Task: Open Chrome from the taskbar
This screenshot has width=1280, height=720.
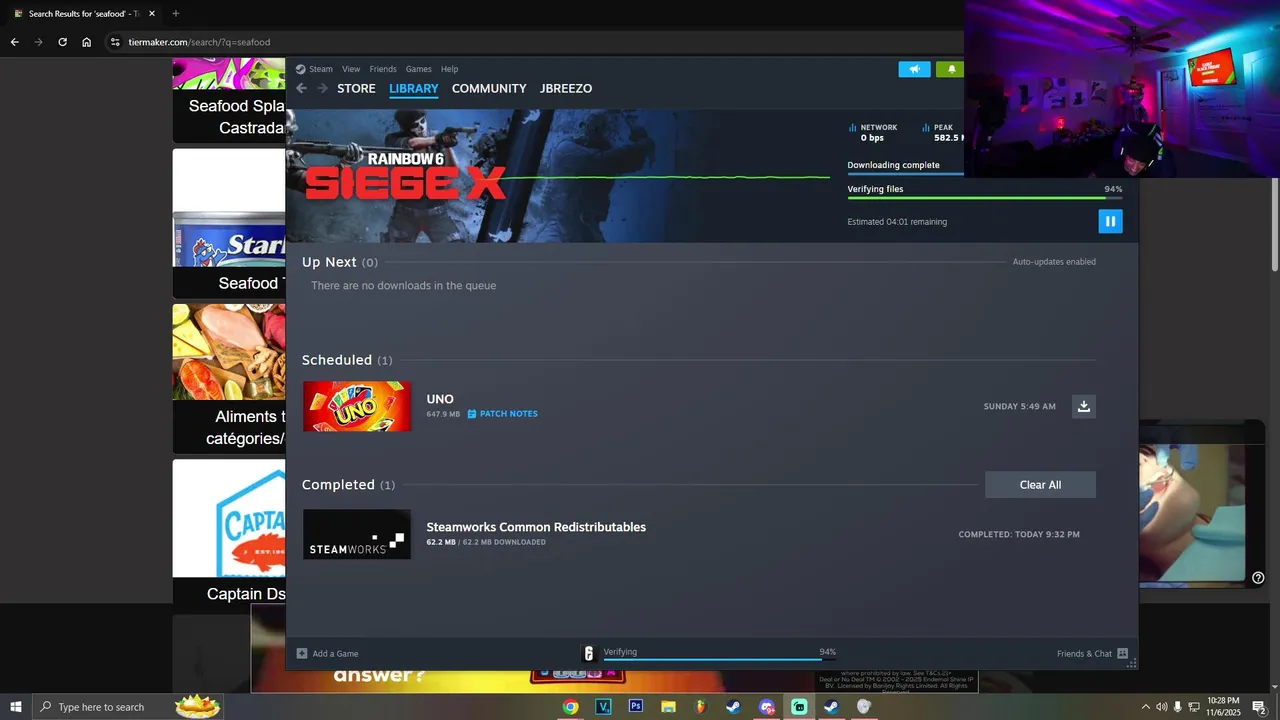Action: point(570,707)
